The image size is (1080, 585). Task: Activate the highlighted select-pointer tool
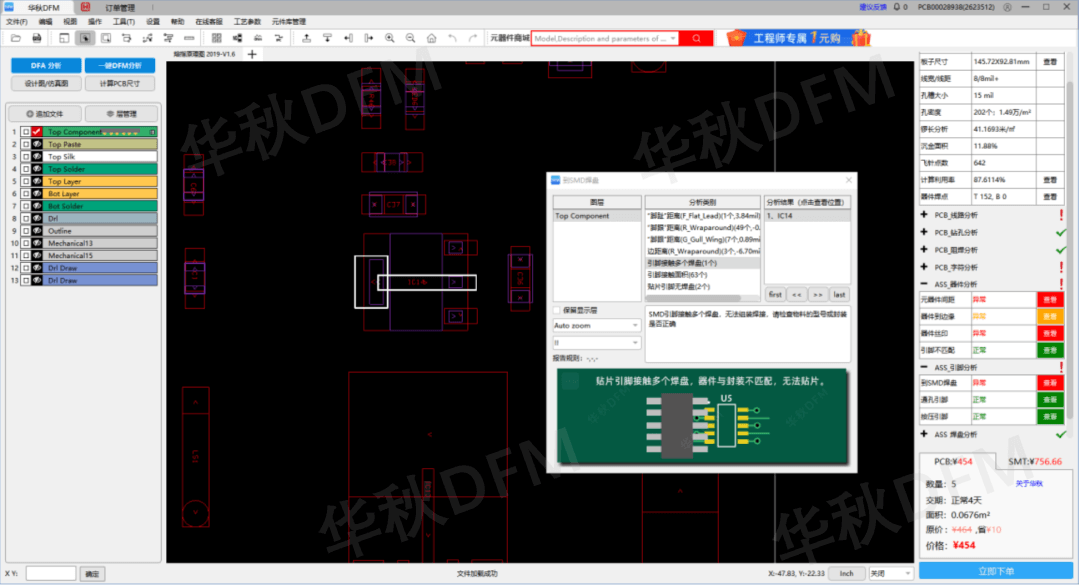[x=85, y=39]
